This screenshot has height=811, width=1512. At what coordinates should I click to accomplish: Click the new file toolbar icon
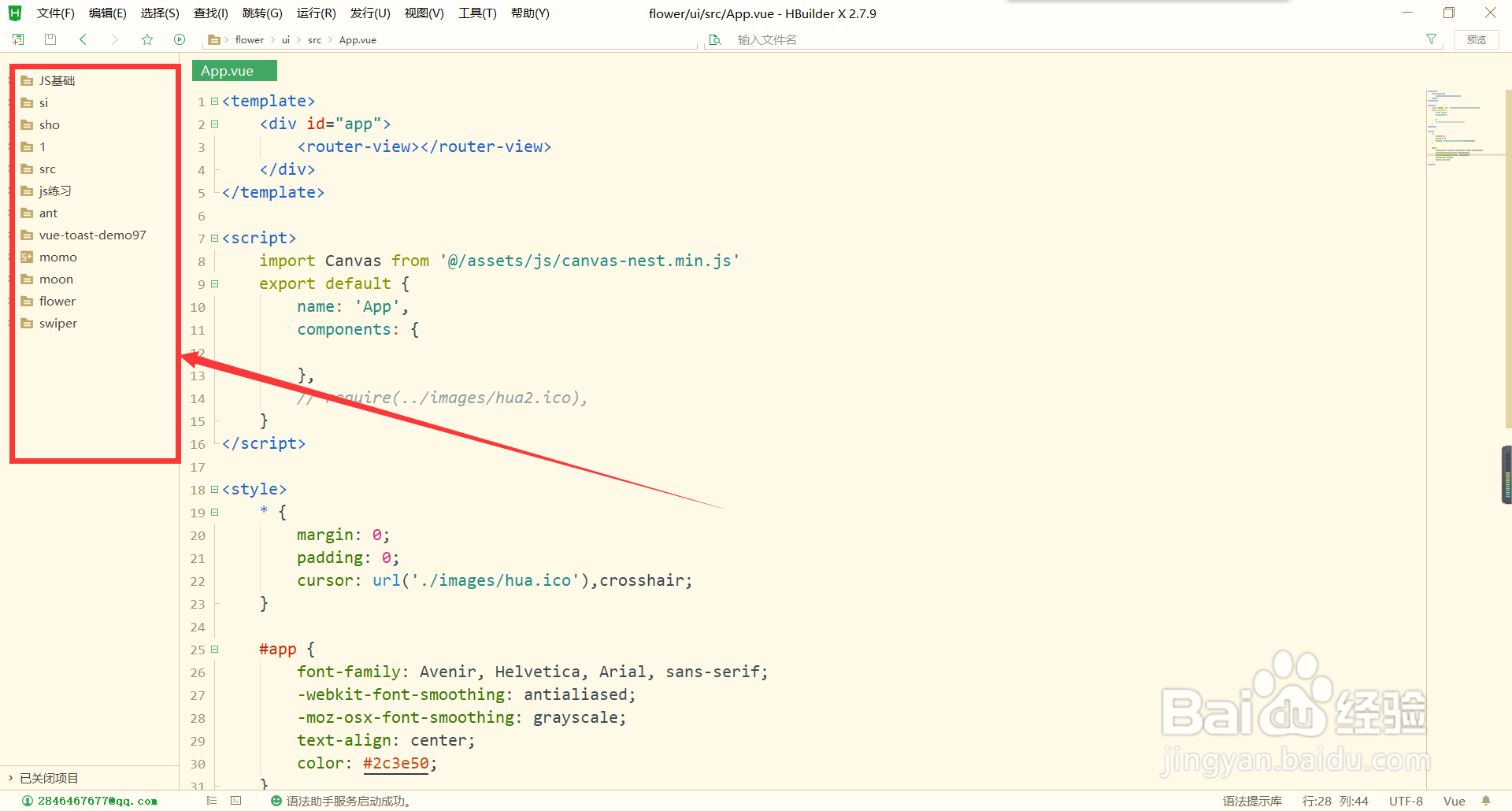coord(18,39)
